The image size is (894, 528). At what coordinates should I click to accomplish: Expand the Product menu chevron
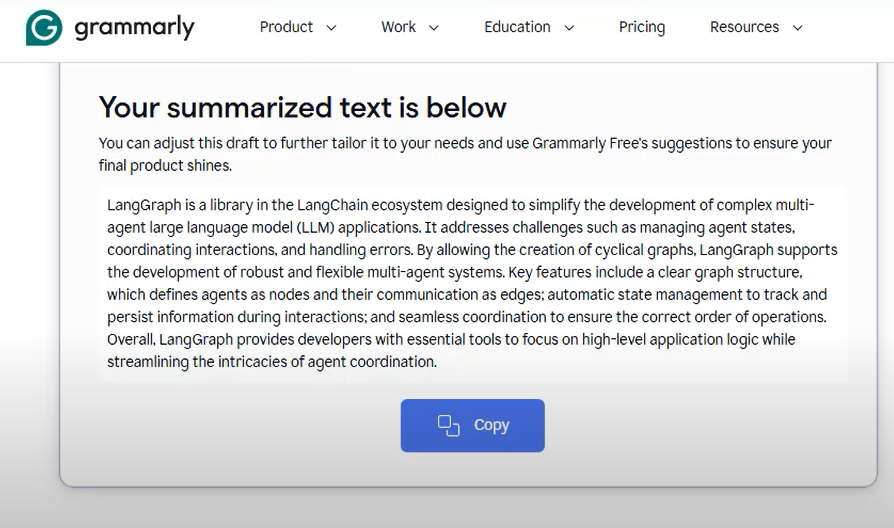point(331,27)
